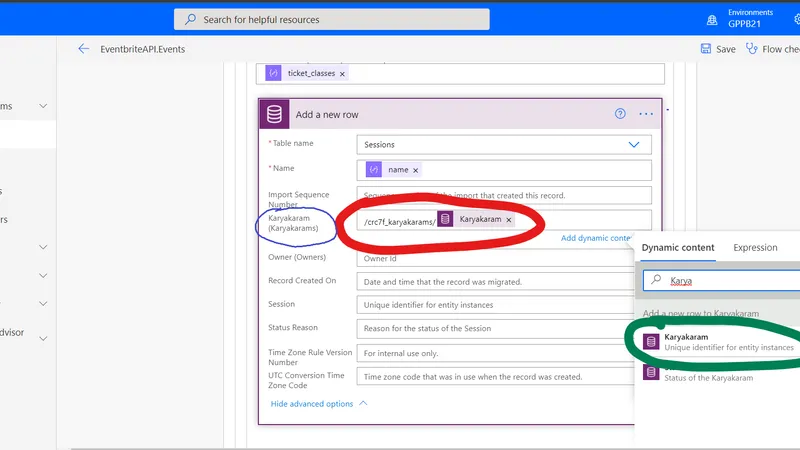Click the back arrow next to EventbriteAPI.Events
The height and width of the screenshot is (450, 800).
click(x=84, y=49)
